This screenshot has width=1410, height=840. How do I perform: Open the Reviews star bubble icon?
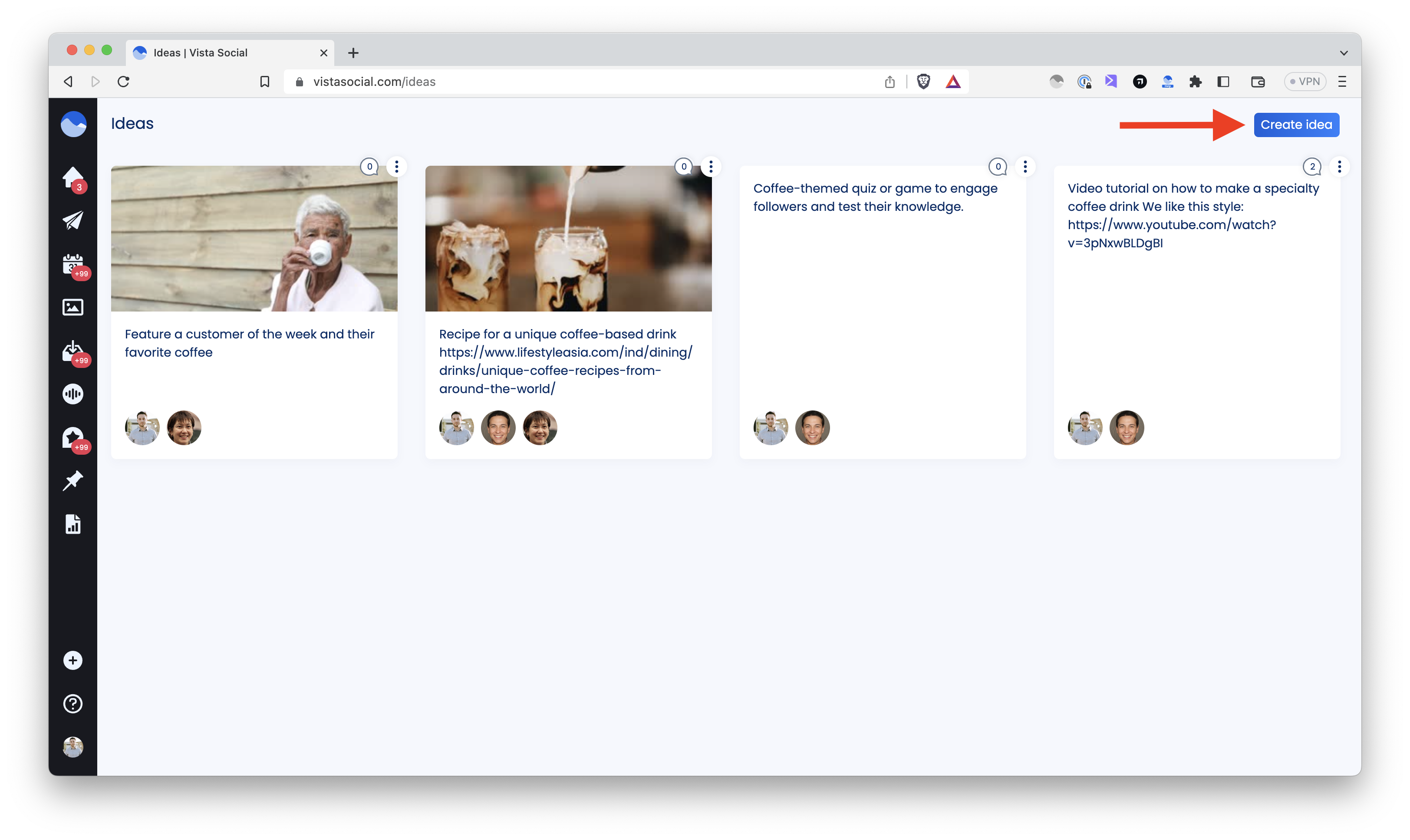(73, 437)
